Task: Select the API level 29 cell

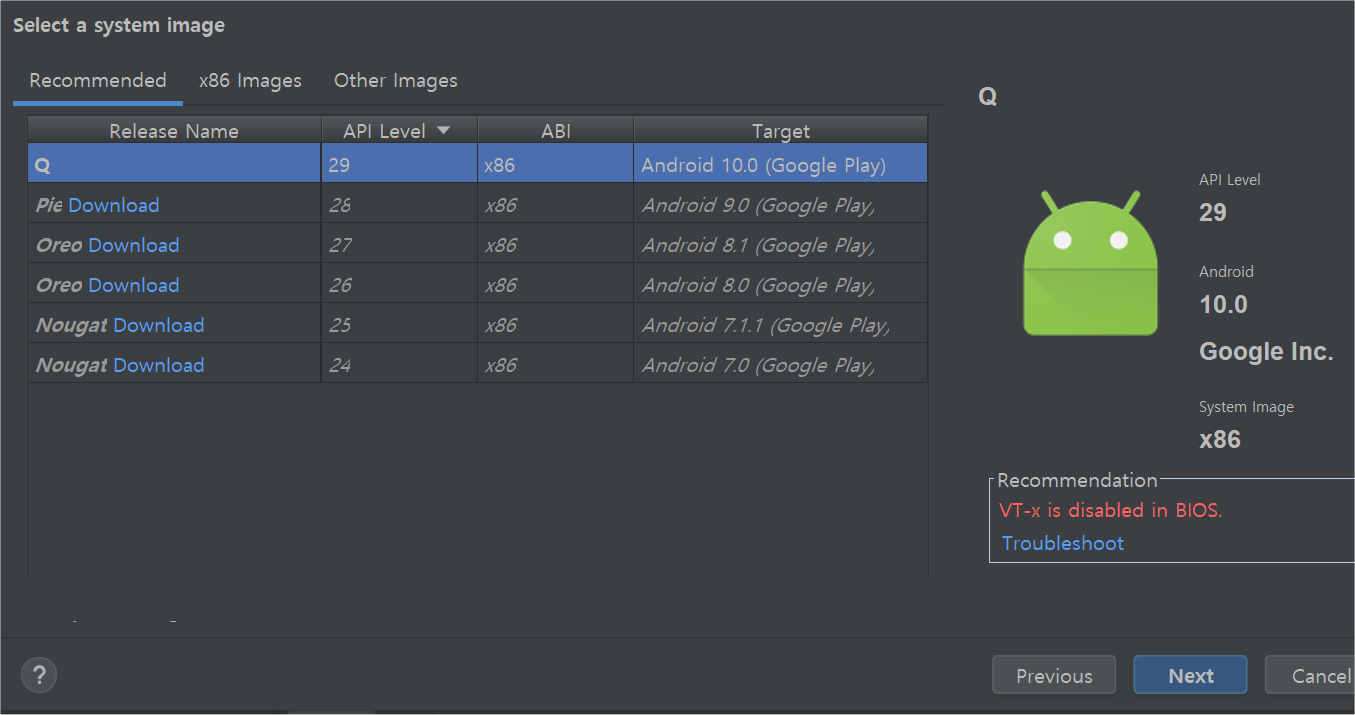Action: click(x=400, y=164)
